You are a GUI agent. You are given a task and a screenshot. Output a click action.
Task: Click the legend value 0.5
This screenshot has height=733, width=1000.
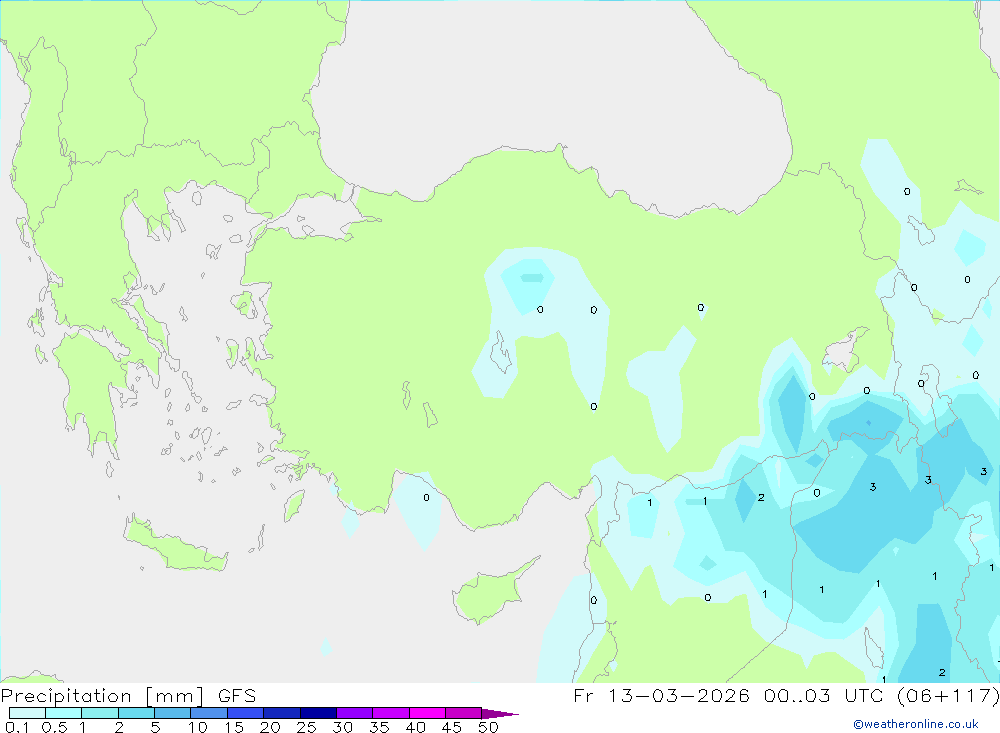coord(54,727)
